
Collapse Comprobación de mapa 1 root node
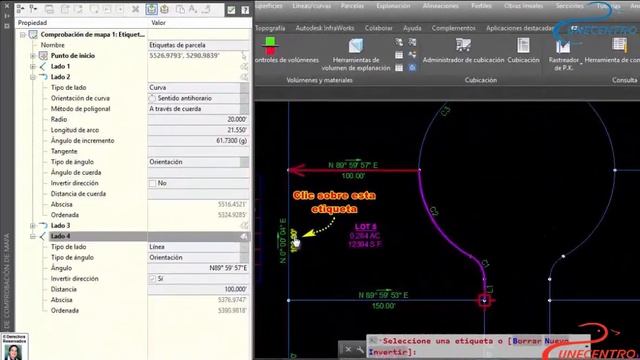tap(23, 35)
